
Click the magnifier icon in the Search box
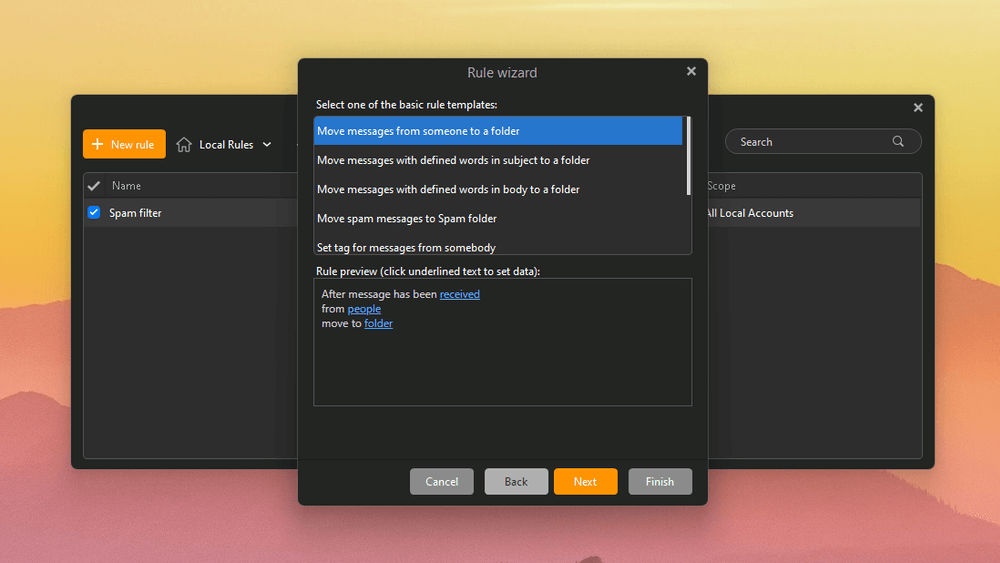point(898,142)
